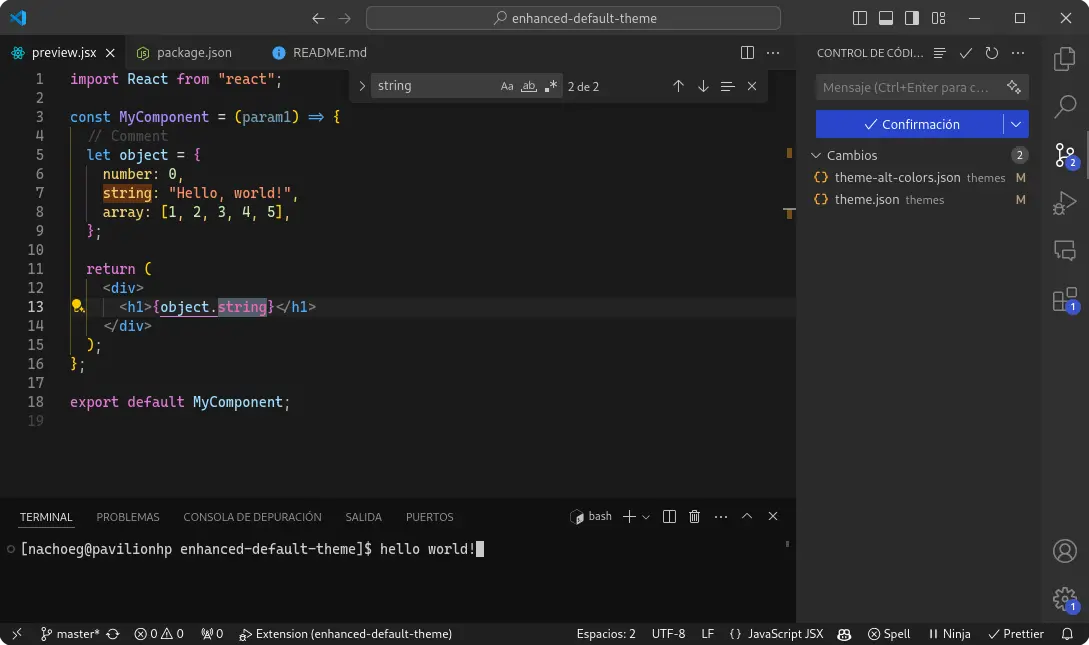Collapse the Cambios changes section
Screen dimensions: 1089x645
tap(817, 156)
